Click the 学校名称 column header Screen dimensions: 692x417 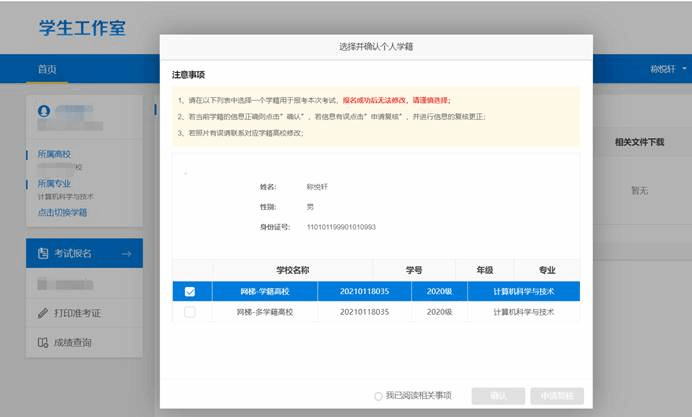(x=292, y=270)
